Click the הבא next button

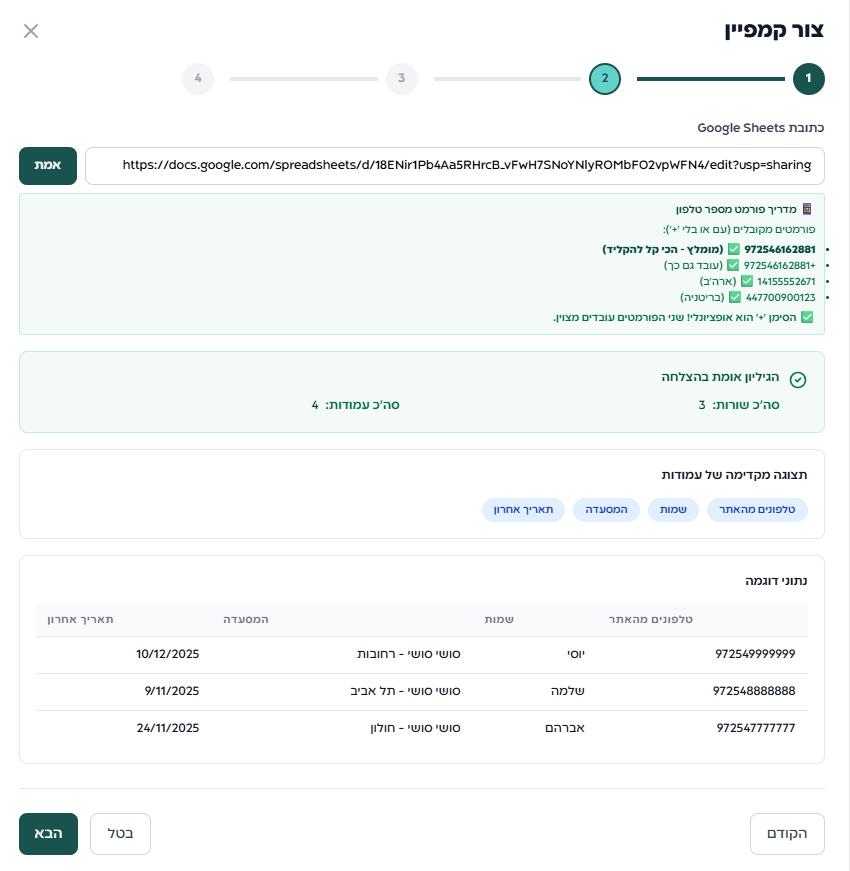click(x=48, y=834)
